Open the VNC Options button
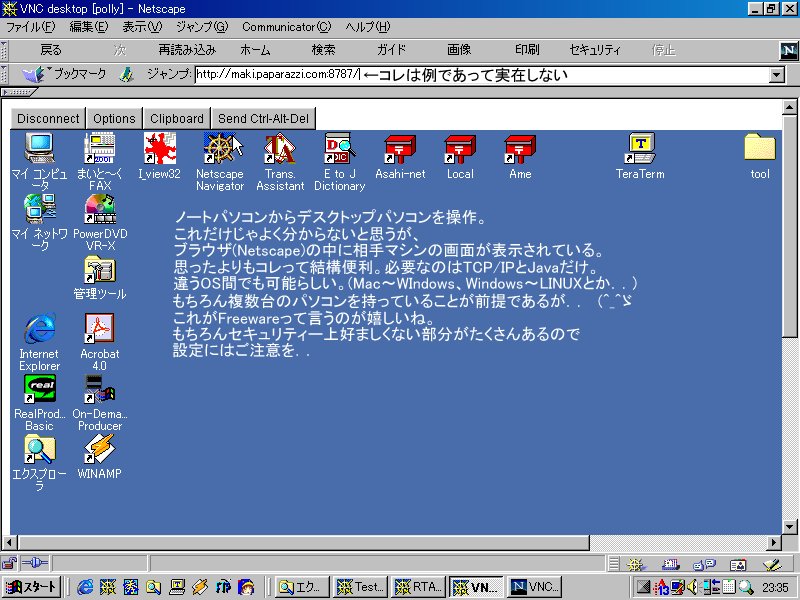This screenshot has height=600, width=800. 114,118
